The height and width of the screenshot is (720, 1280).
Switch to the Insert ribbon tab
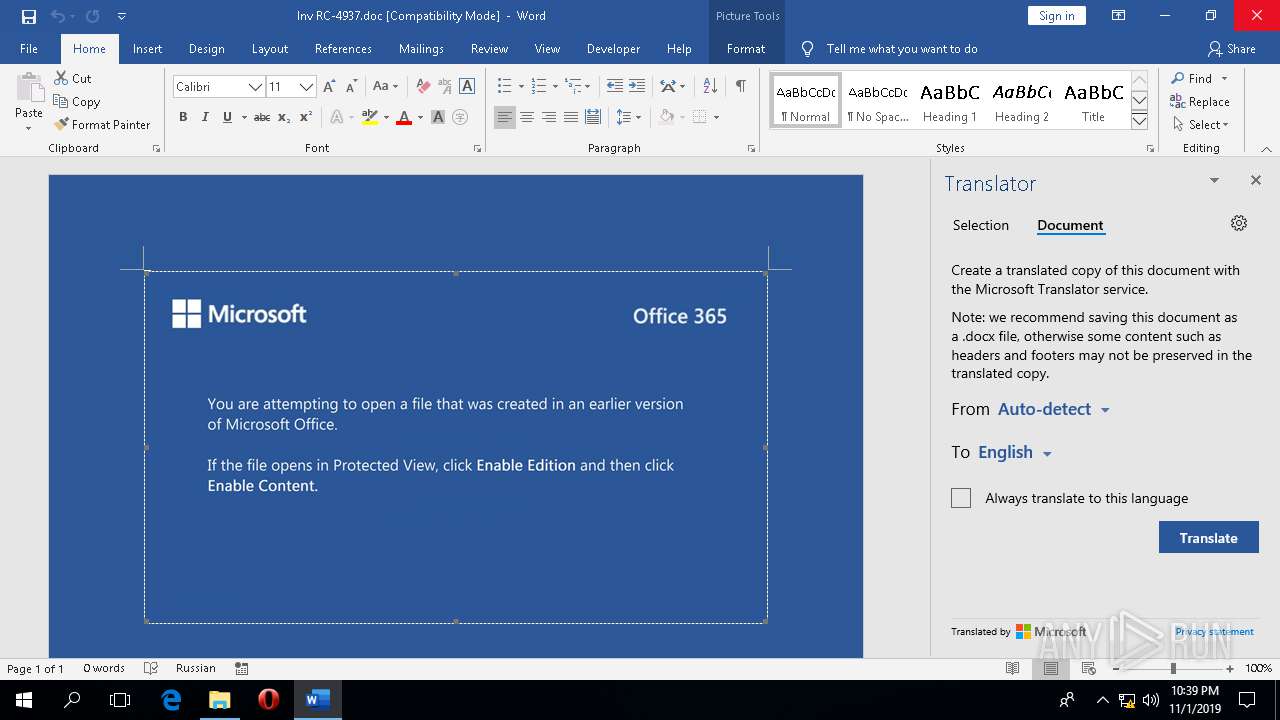click(x=147, y=49)
